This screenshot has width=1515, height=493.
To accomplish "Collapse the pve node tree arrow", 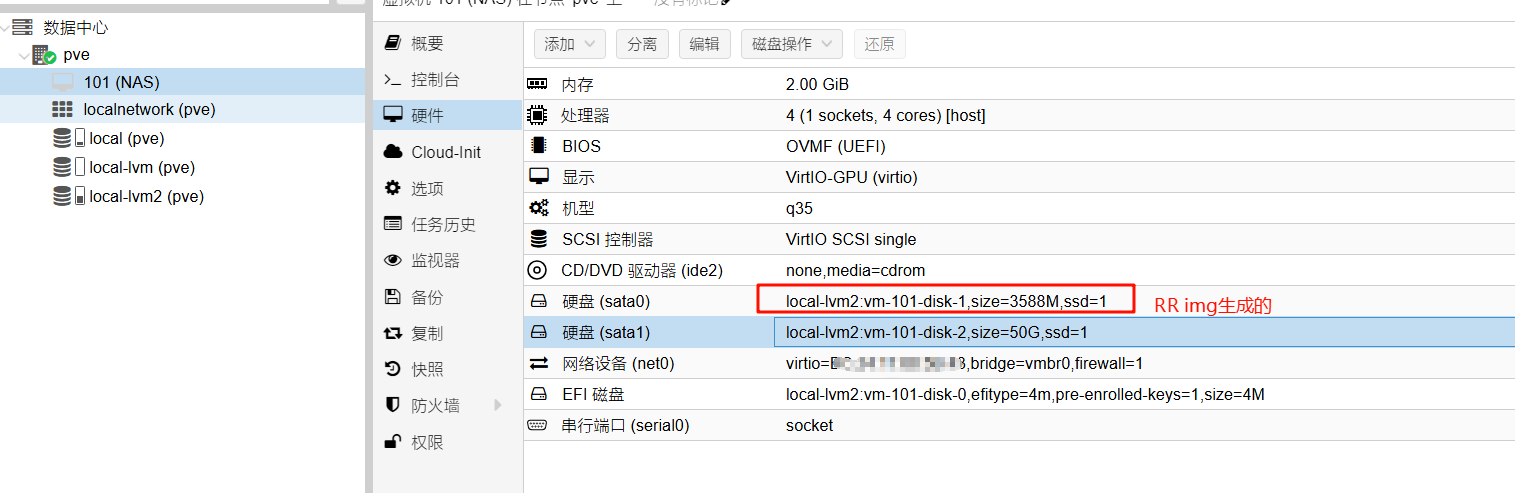I will [24, 55].
